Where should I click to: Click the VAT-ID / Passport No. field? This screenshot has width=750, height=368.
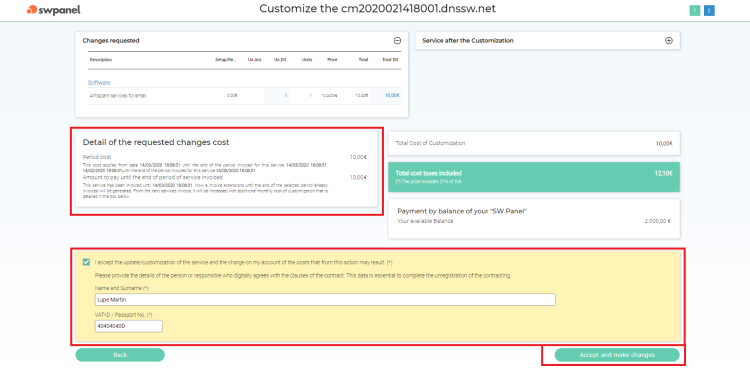129,326
